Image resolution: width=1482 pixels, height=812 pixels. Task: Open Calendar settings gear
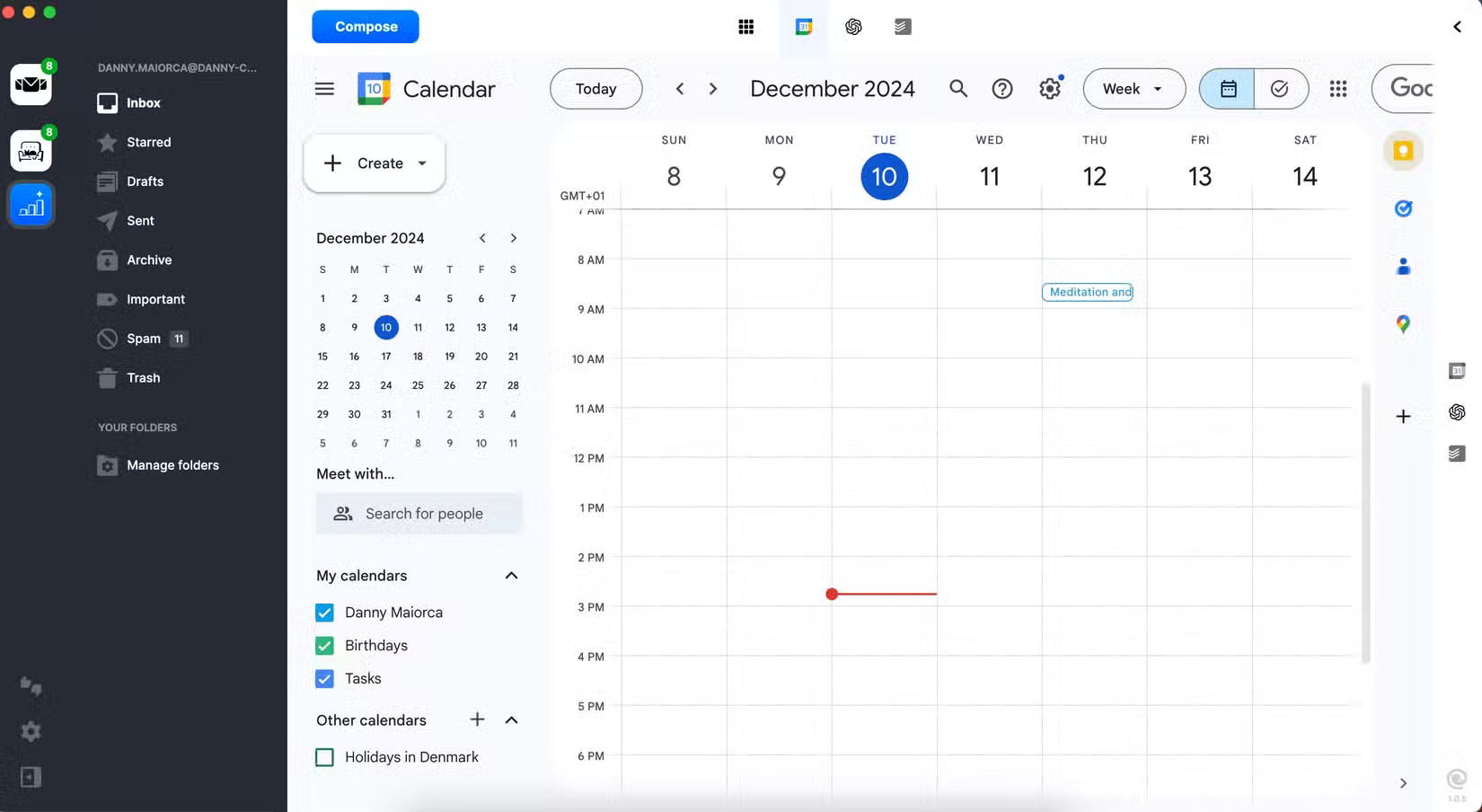coord(1049,88)
